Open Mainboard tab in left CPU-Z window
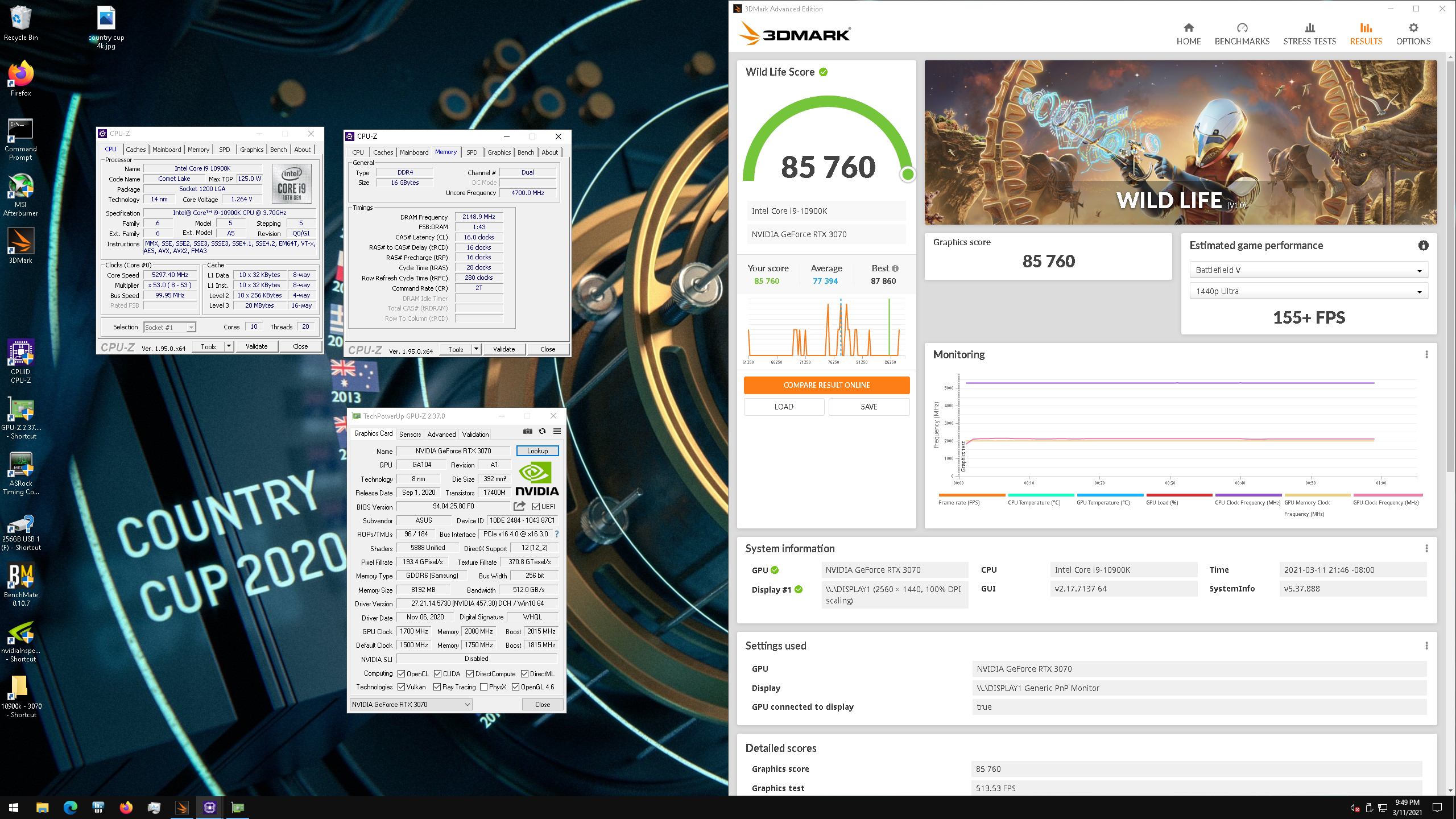 (x=167, y=150)
